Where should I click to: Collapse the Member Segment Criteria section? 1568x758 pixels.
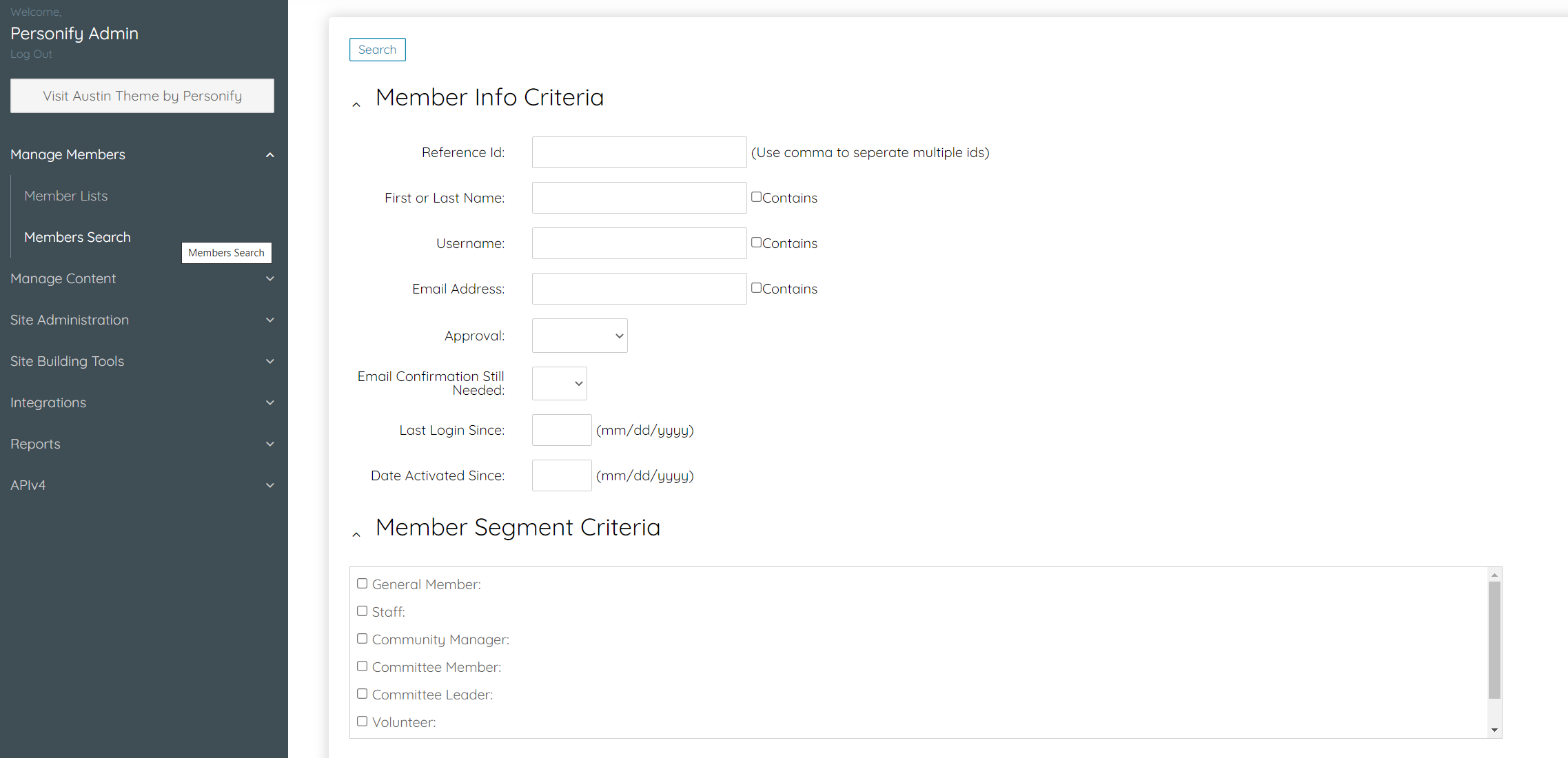tap(356, 535)
